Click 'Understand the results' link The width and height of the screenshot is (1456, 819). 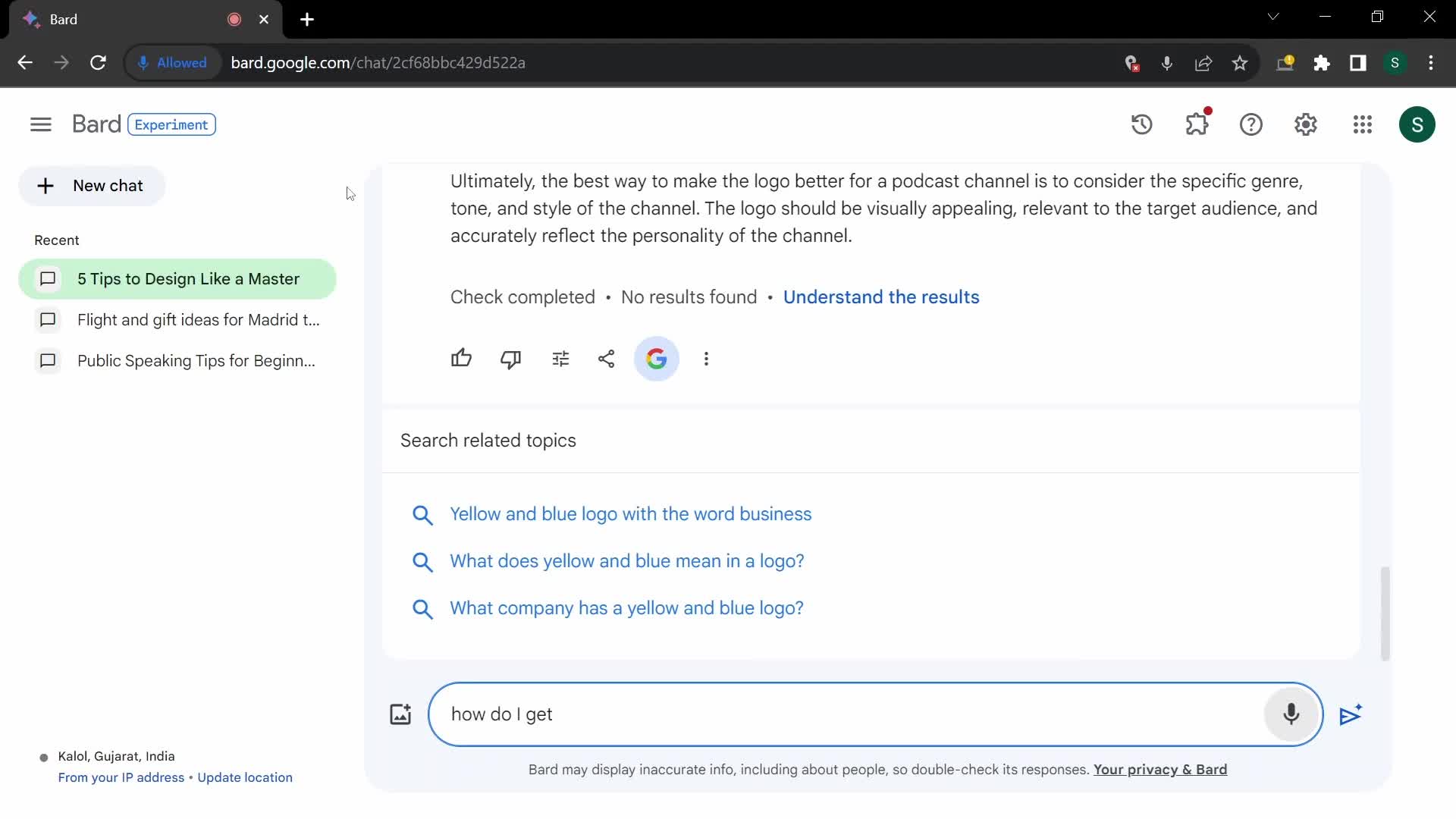[x=880, y=297]
